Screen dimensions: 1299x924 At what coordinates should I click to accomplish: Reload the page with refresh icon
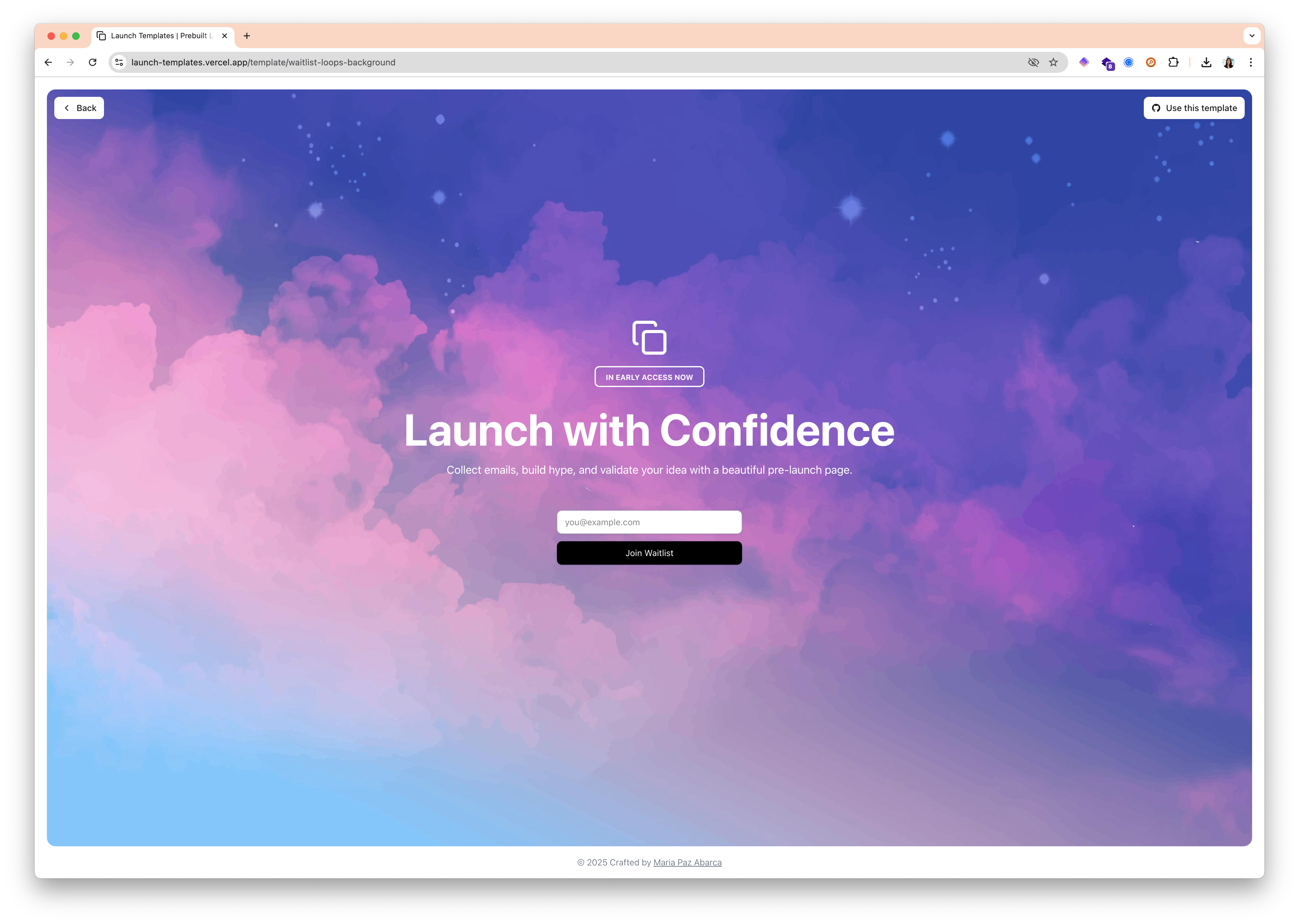pos(93,63)
